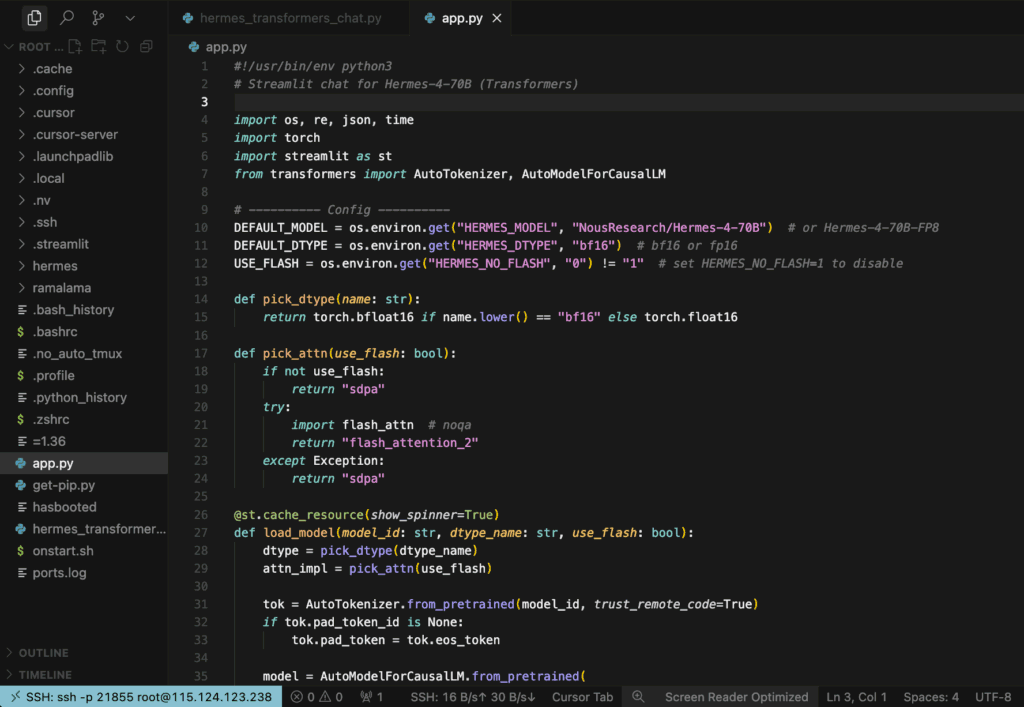Screen dimensions: 1024x707
Task: Expand the .launchpadlib folder
Action: [84, 156]
